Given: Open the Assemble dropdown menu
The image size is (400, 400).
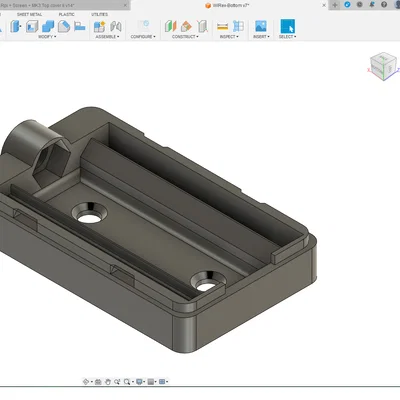Looking at the screenshot, I should point(107,37).
